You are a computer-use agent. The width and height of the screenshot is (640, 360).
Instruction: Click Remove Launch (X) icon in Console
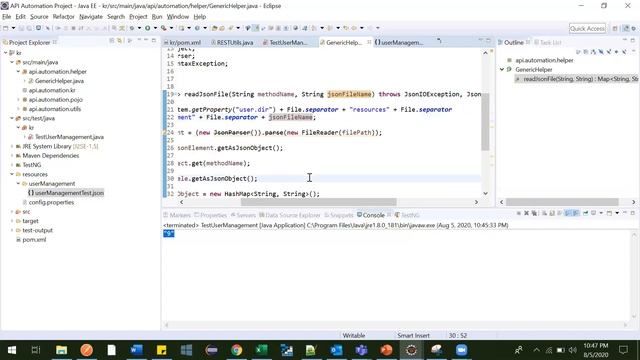pos(526,213)
